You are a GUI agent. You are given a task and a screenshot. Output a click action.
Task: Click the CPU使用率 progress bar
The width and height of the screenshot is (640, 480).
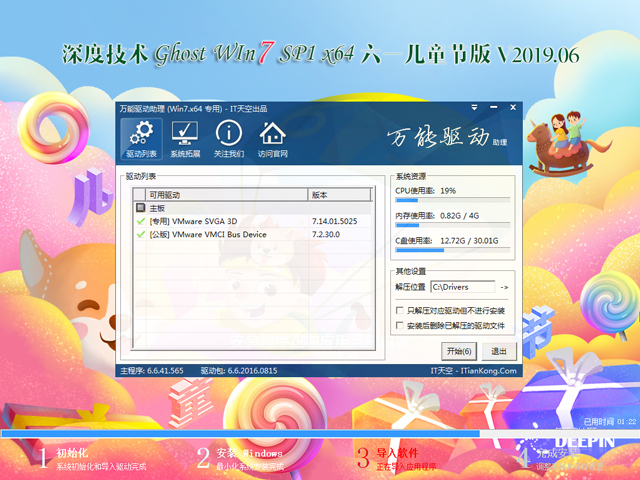point(453,200)
